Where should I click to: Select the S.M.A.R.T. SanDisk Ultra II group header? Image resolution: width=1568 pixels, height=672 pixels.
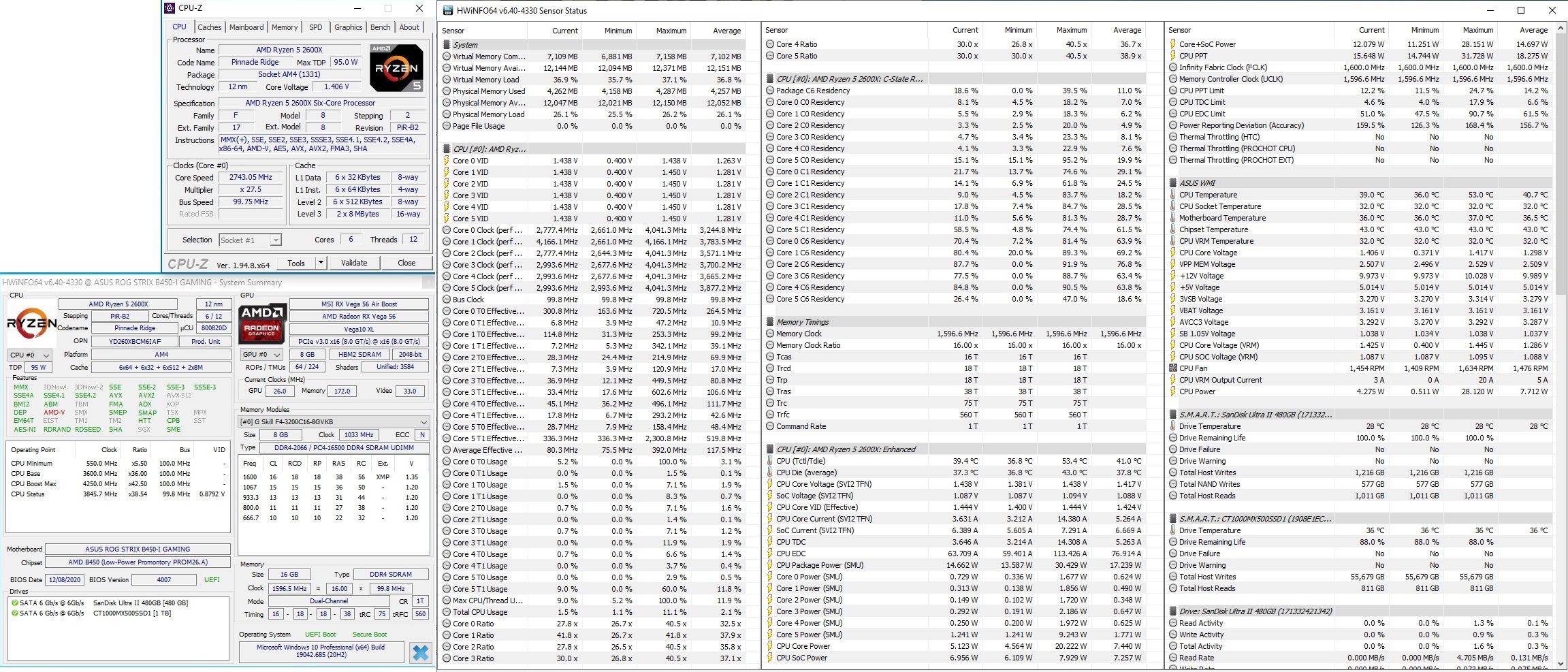coord(1362,415)
